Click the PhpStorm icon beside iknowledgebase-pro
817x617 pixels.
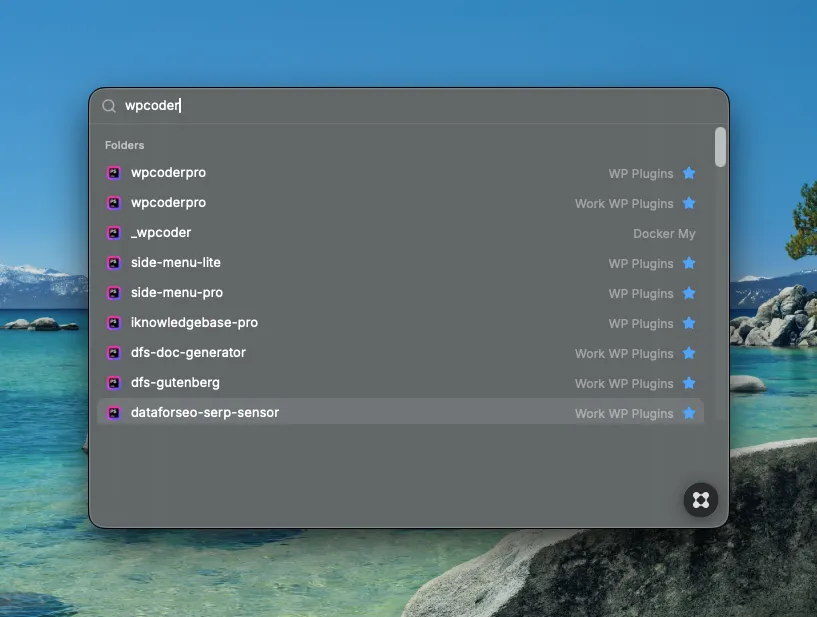coord(114,323)
